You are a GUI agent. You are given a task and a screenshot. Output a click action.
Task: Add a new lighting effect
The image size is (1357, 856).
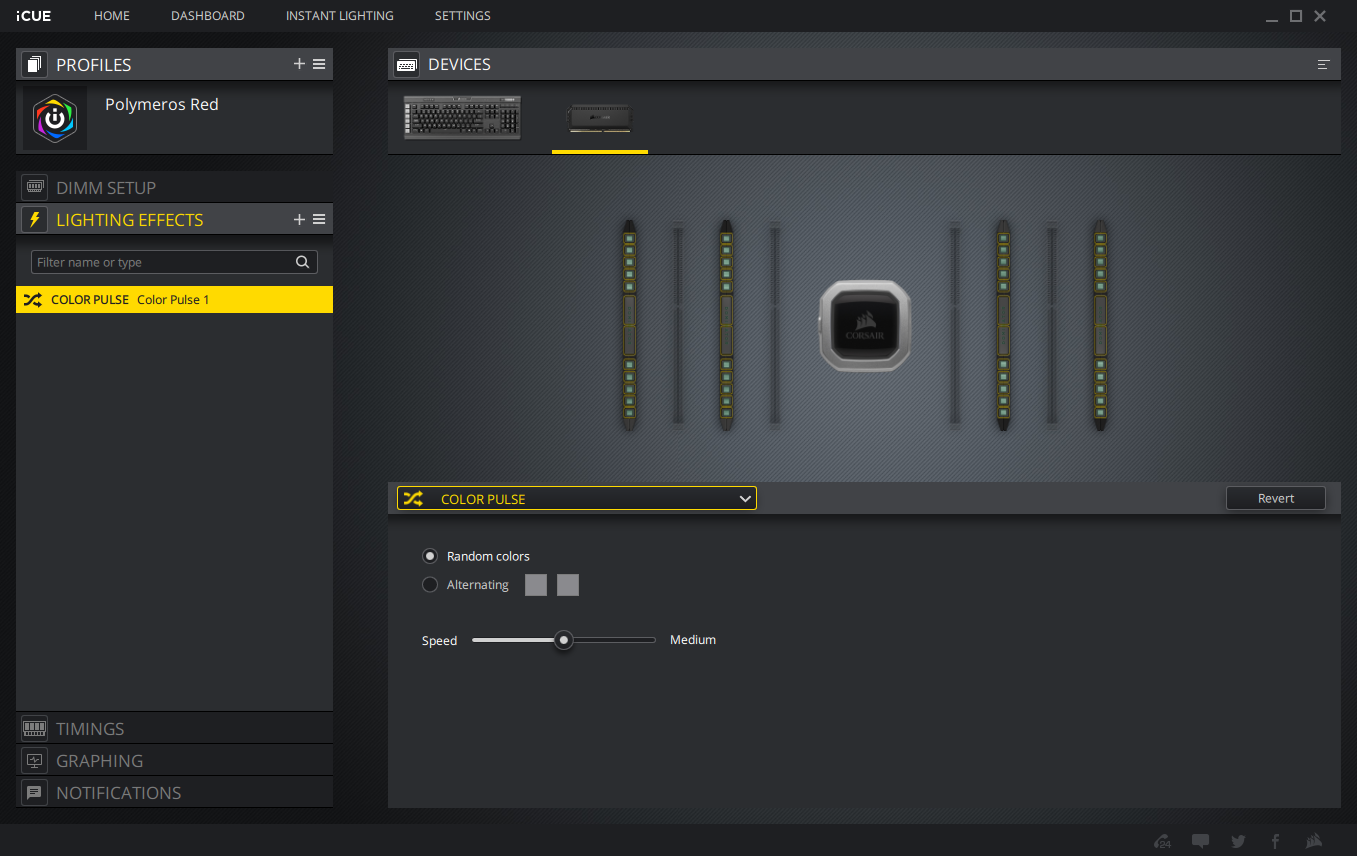pyautogui.click(x=299, y=219)
